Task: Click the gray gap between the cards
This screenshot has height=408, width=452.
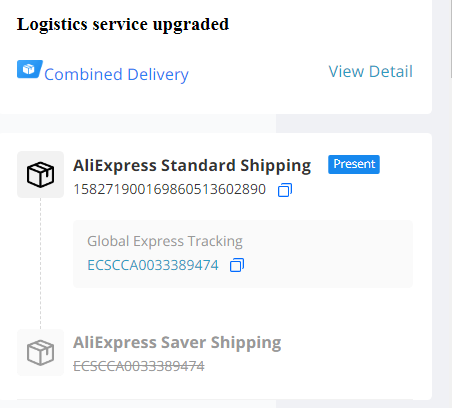Action: coord(216,123)
